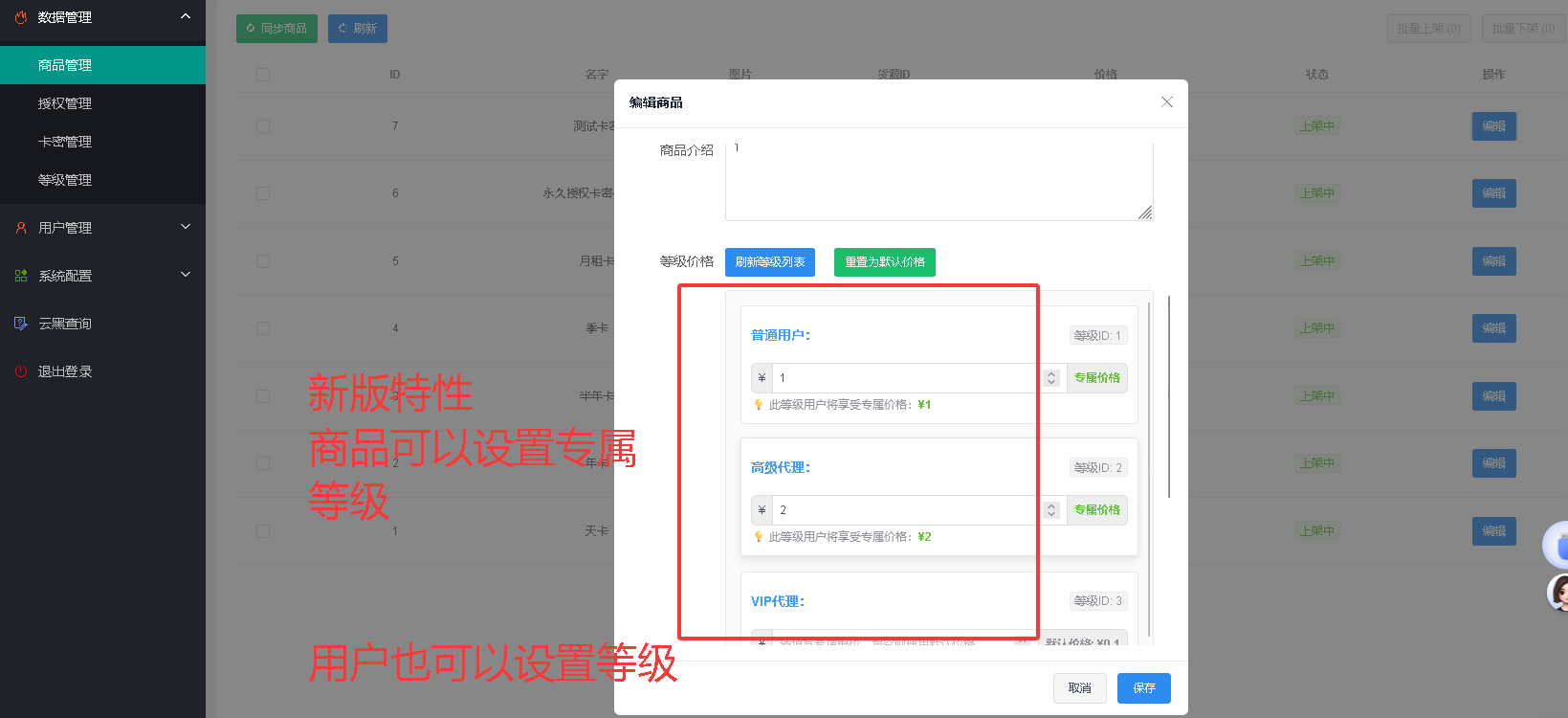Click the 等级ID: 2 badge

coord(1098,468)
